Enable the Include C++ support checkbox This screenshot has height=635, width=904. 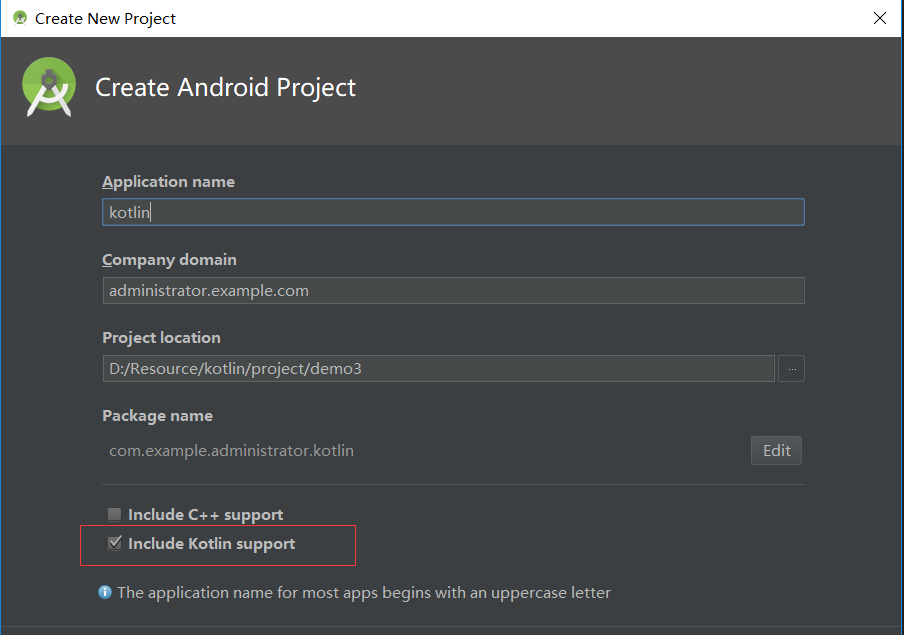[x=114, y=514]
